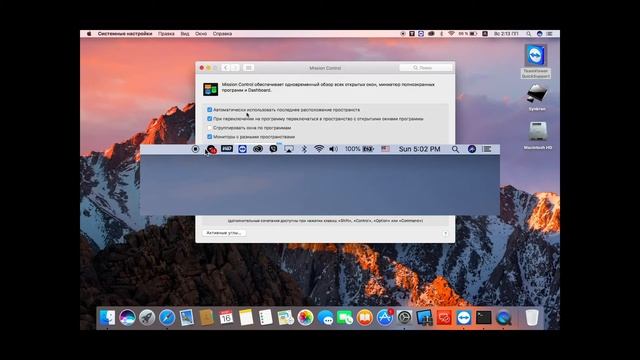Open System Preferences gear in Dock
The width and height of the screenshot is (640, 360).
[x=404, y=317]
